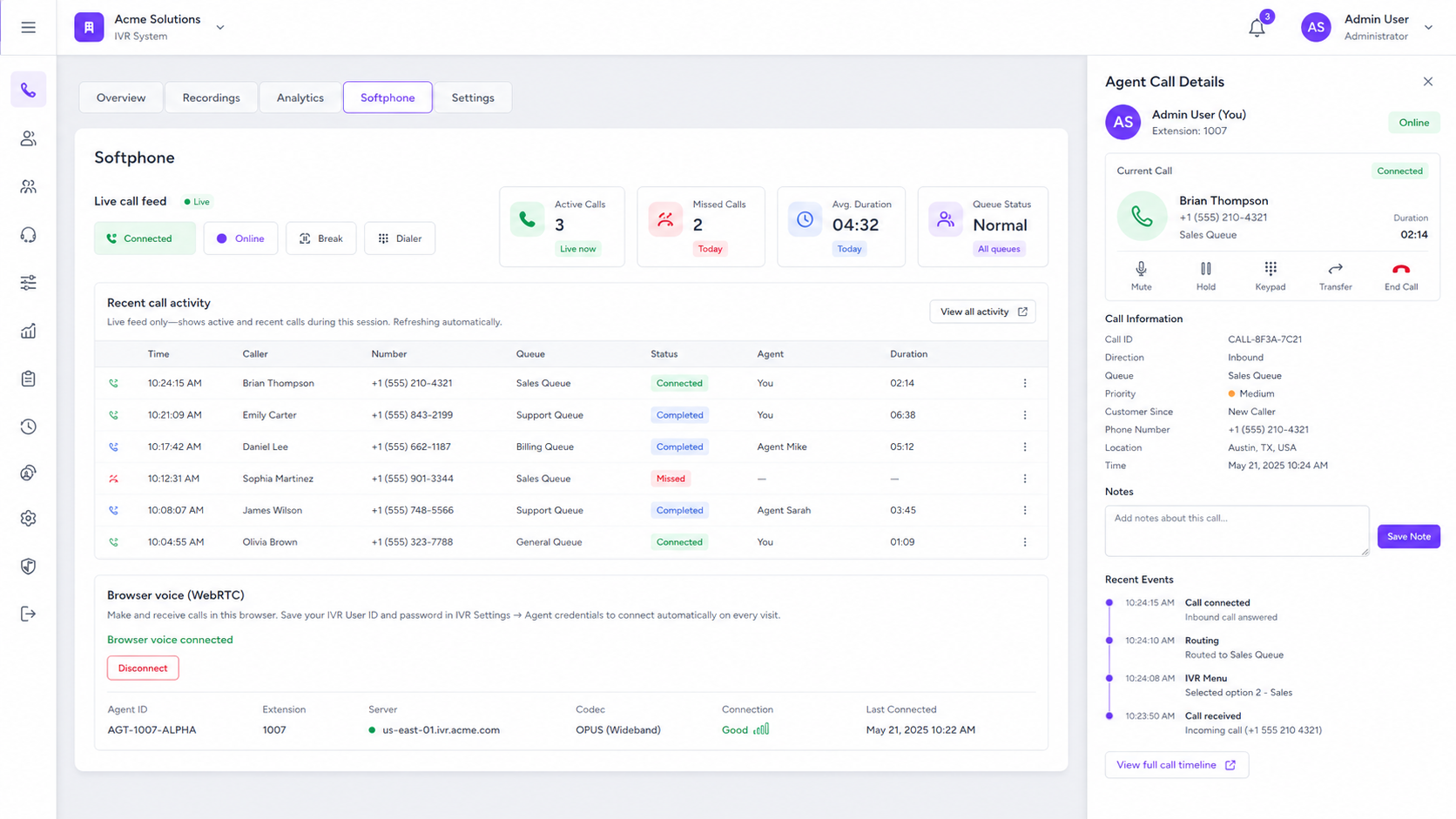Open the call Keypad
Screen dimensions: 1456x819
[x=1271, y=276]
